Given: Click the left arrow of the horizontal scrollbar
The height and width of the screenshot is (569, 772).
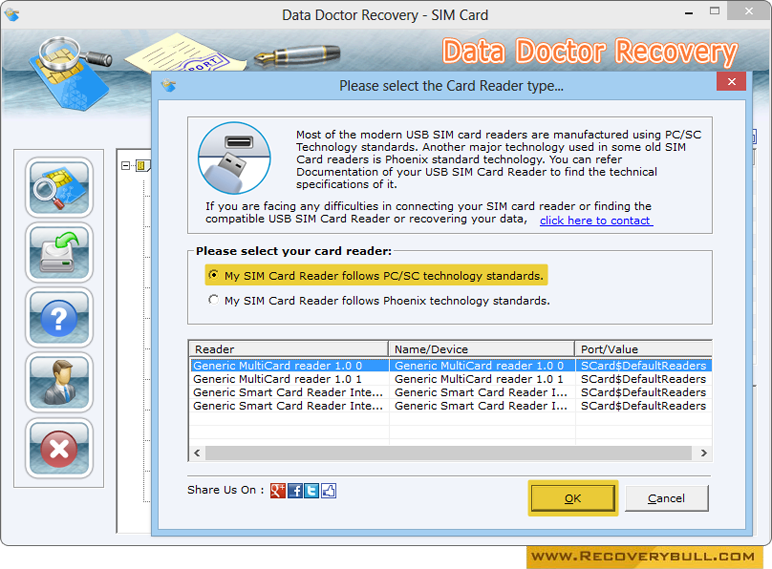Looking at the screenshot, I should (x=197, y=453).
